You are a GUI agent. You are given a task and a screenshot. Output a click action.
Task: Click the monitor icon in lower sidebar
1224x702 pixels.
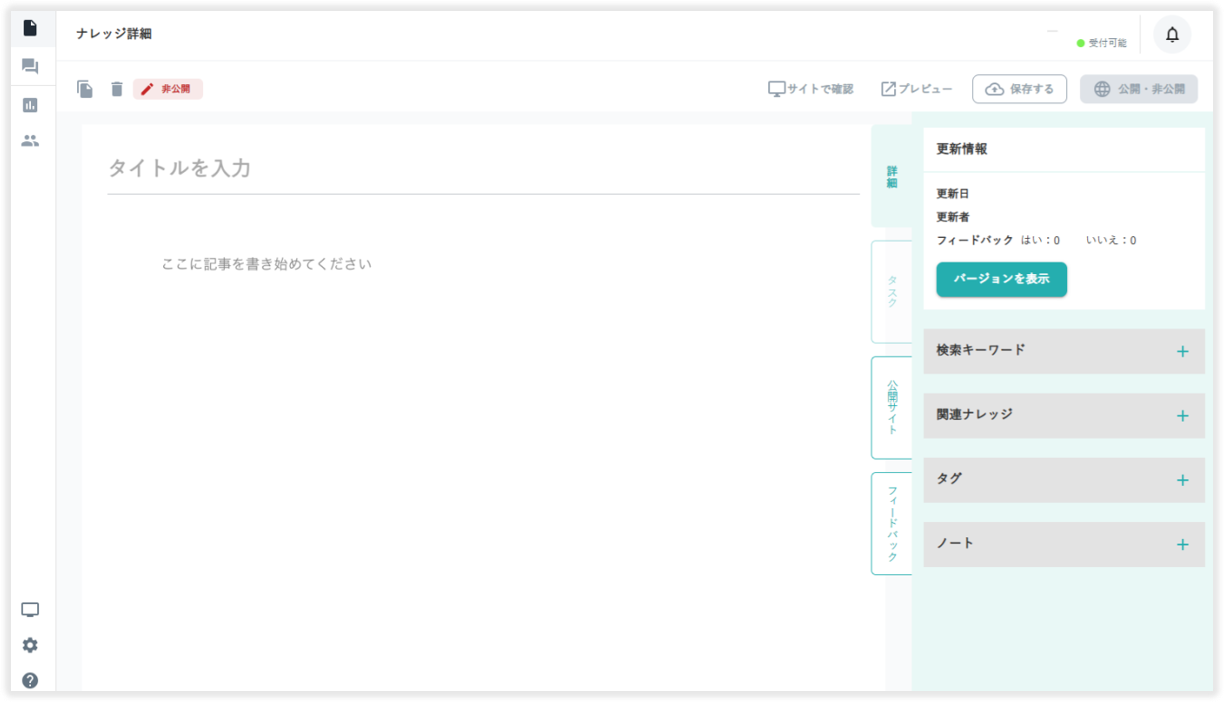point(30,610)
